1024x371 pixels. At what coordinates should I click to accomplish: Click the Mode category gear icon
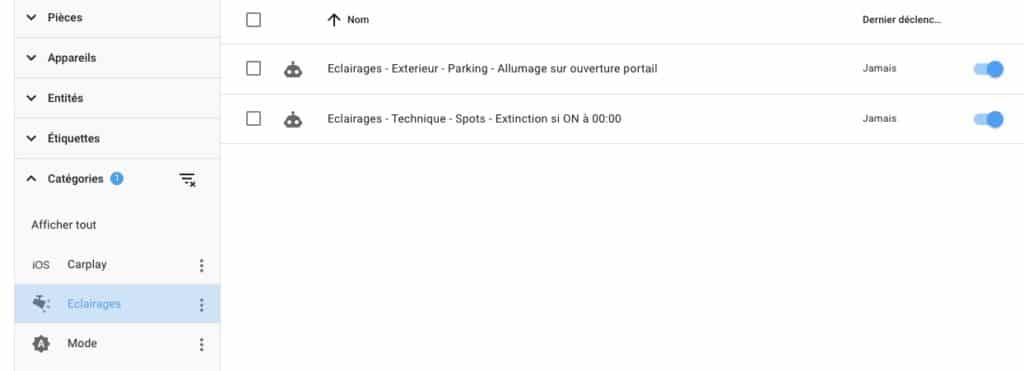pyautogui.click(x=41, y=344)
